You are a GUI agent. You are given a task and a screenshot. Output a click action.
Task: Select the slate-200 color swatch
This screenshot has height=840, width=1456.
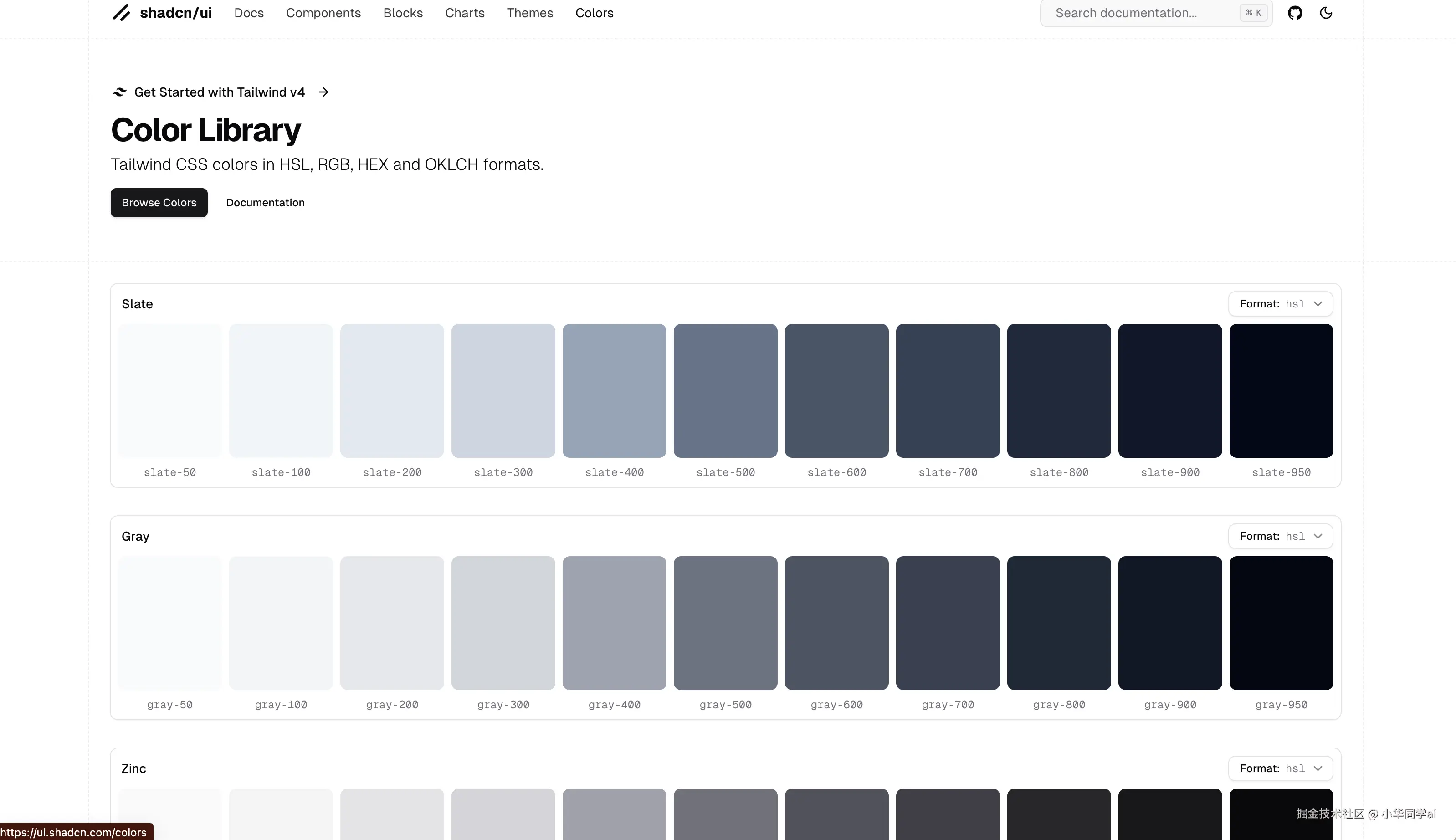(392, 390)
